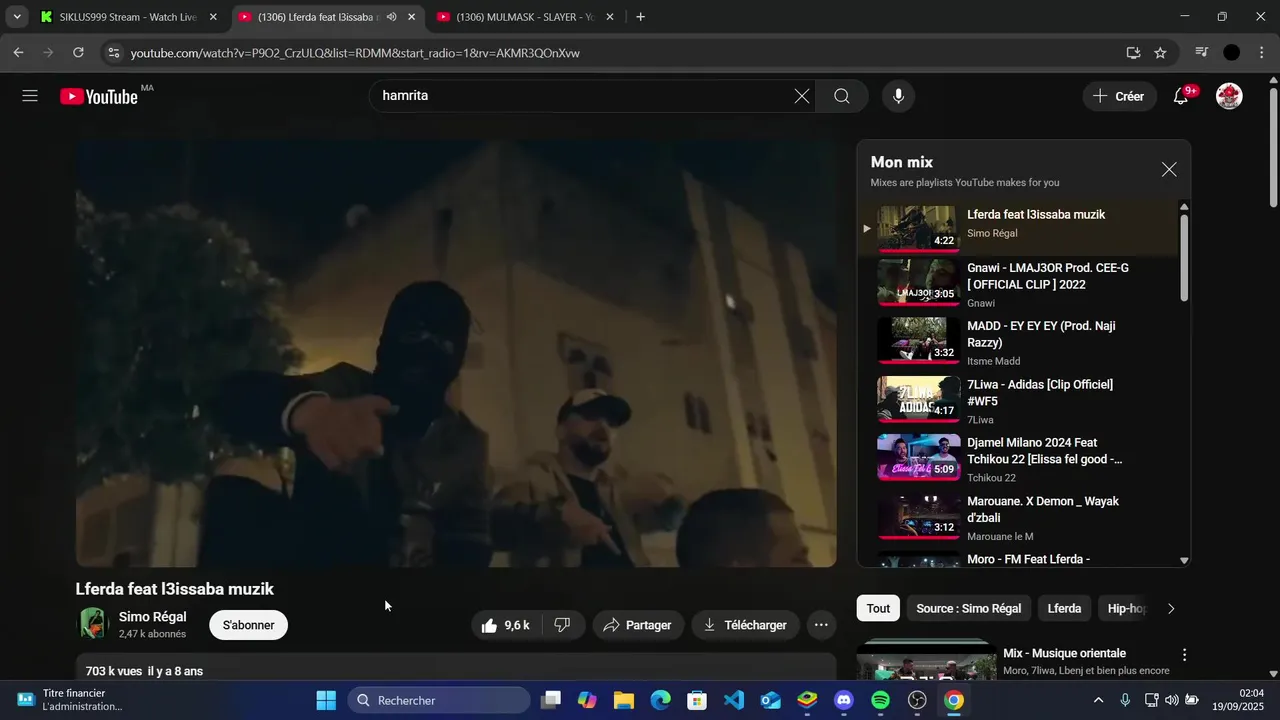
Task: Open a new browser tab
Action: (x=640, y=17)
